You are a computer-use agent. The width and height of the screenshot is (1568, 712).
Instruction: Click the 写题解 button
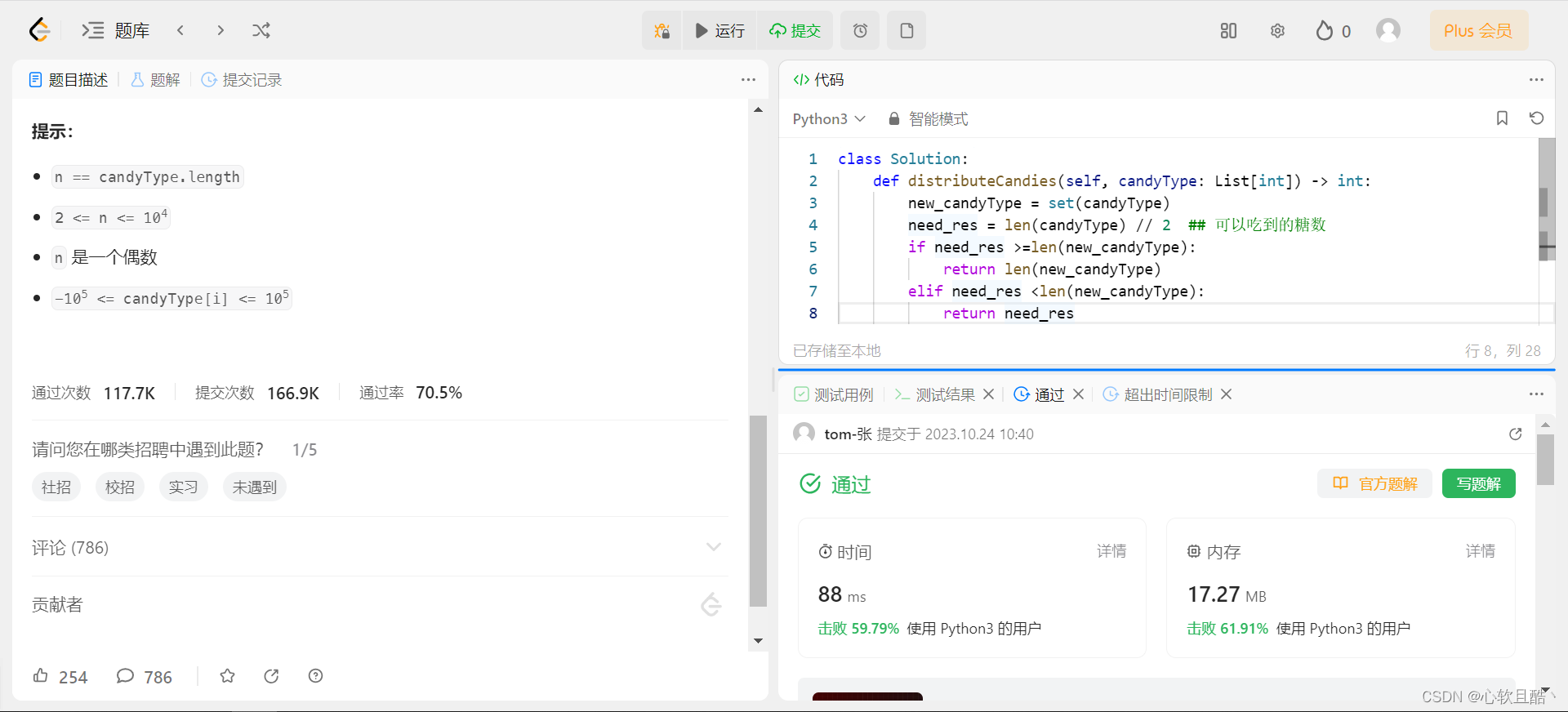point(1478,483)
